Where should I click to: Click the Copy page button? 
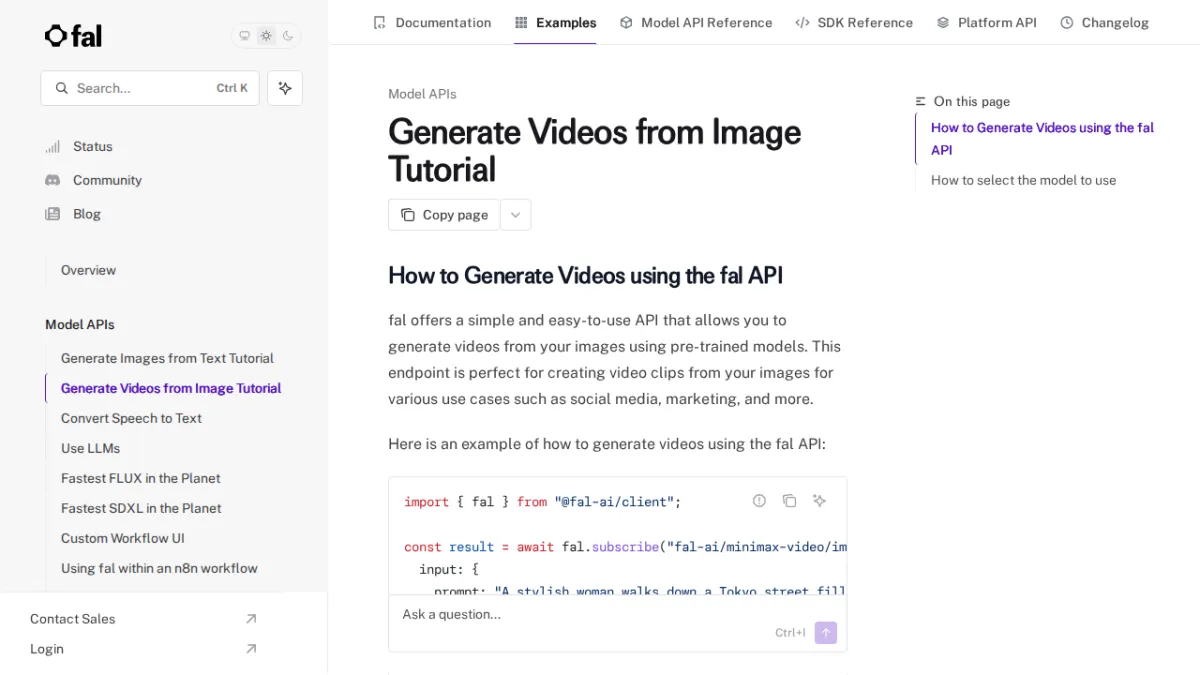[x=444, y=215]
